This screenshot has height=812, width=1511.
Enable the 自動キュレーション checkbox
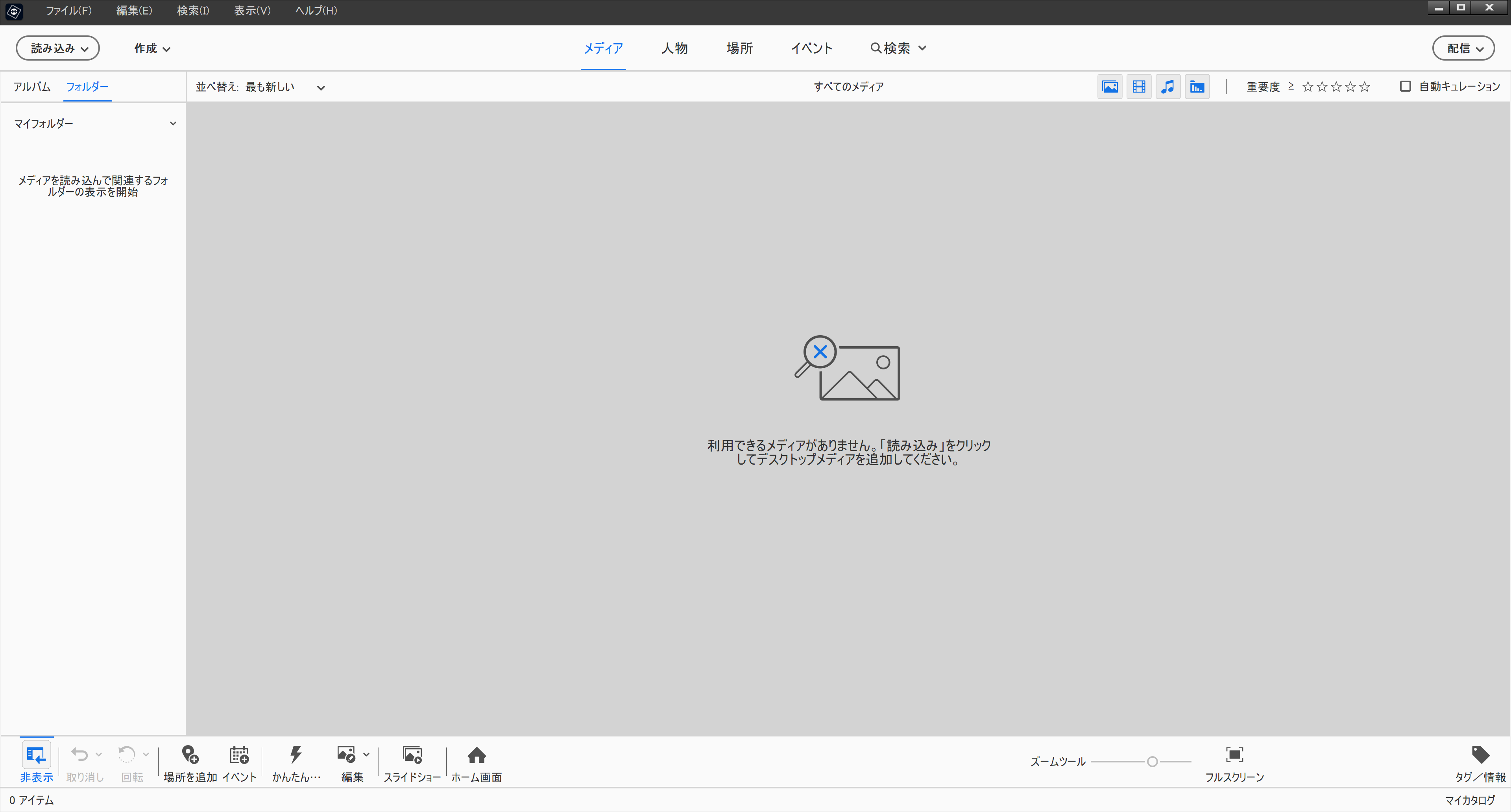tap(1406, 87)
